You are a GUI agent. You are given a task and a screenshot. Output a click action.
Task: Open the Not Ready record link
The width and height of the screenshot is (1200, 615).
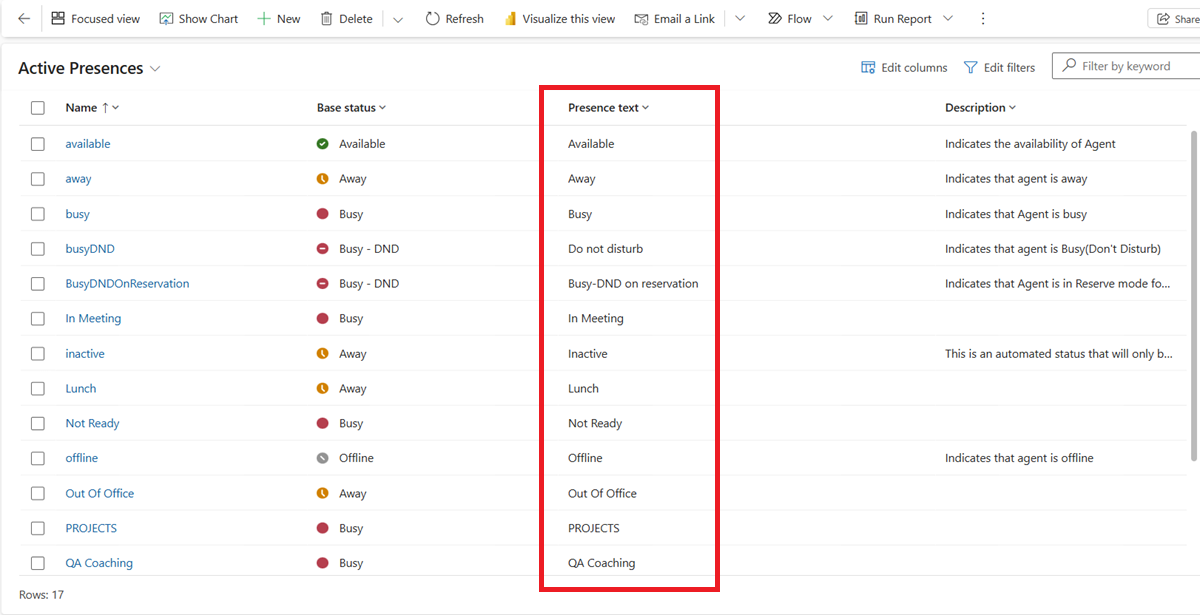point(92,424)
